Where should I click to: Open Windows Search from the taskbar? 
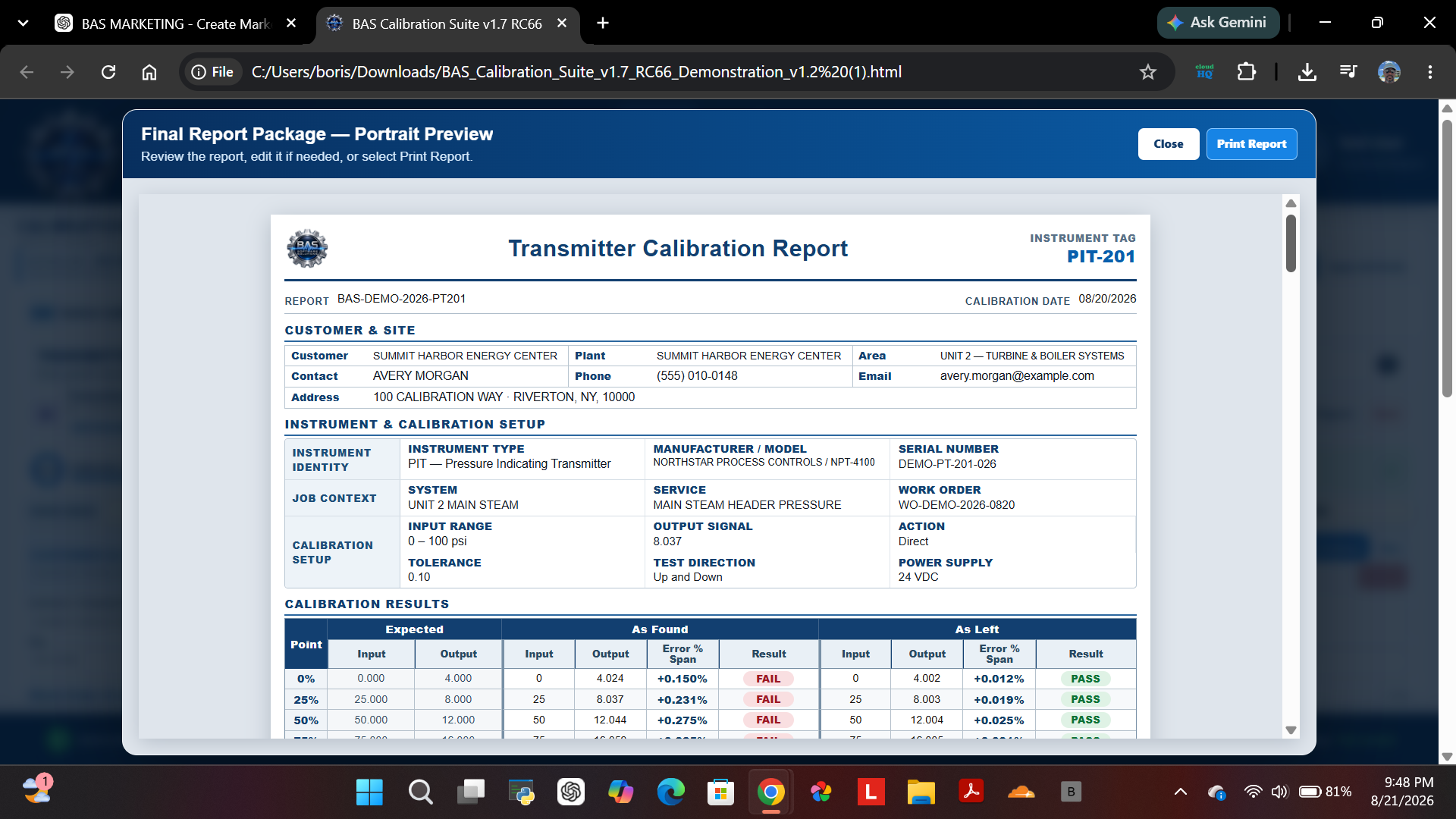(x=420, y=792)
